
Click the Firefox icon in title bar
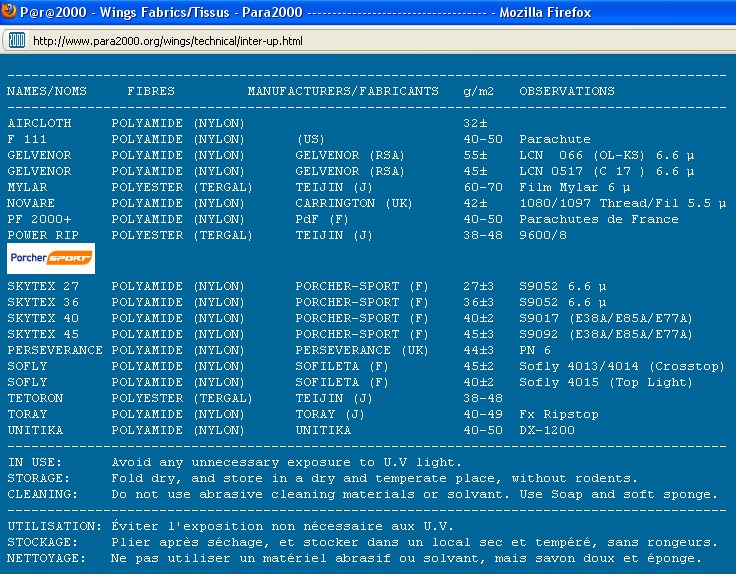pos(11,13)
